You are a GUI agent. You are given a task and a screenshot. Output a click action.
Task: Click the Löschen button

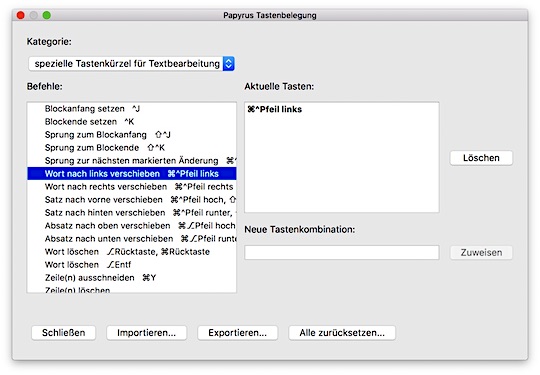pyautogui.click(x=481, y=158)
